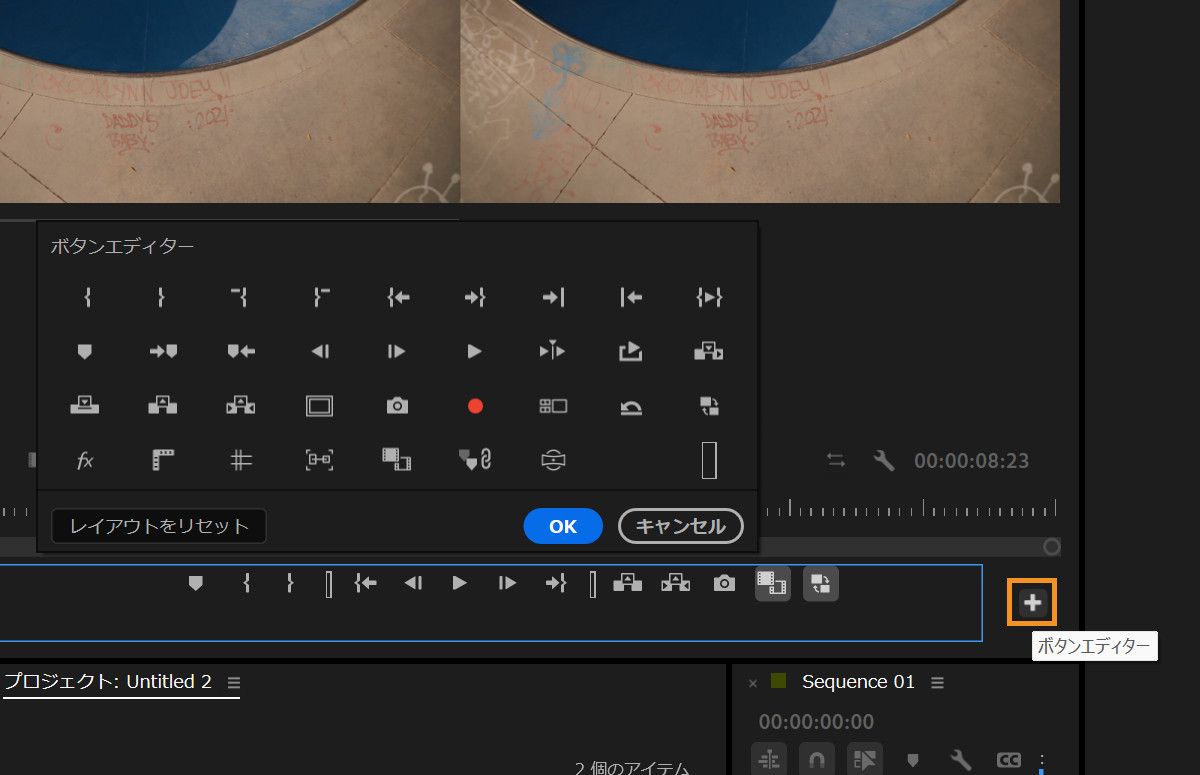Choose Go to Out icon in button editor

click(x=475, y=297)
